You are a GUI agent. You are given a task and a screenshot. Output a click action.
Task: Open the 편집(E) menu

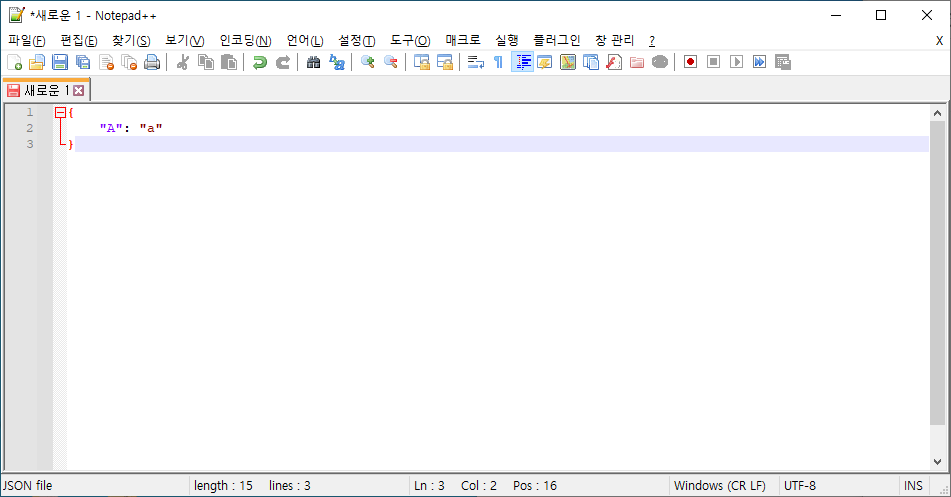tap(79, 41)
